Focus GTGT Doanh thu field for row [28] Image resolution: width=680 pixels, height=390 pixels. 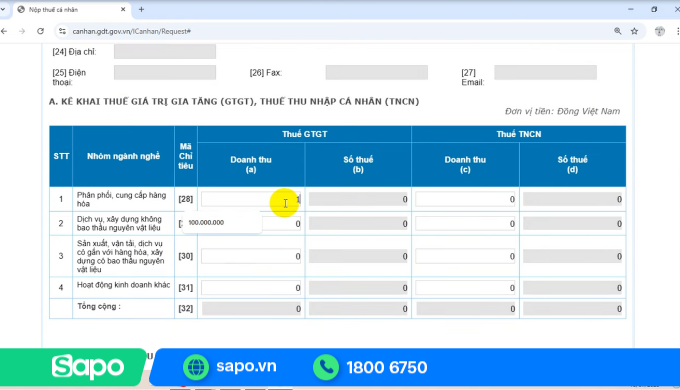(x=251, y=199)
